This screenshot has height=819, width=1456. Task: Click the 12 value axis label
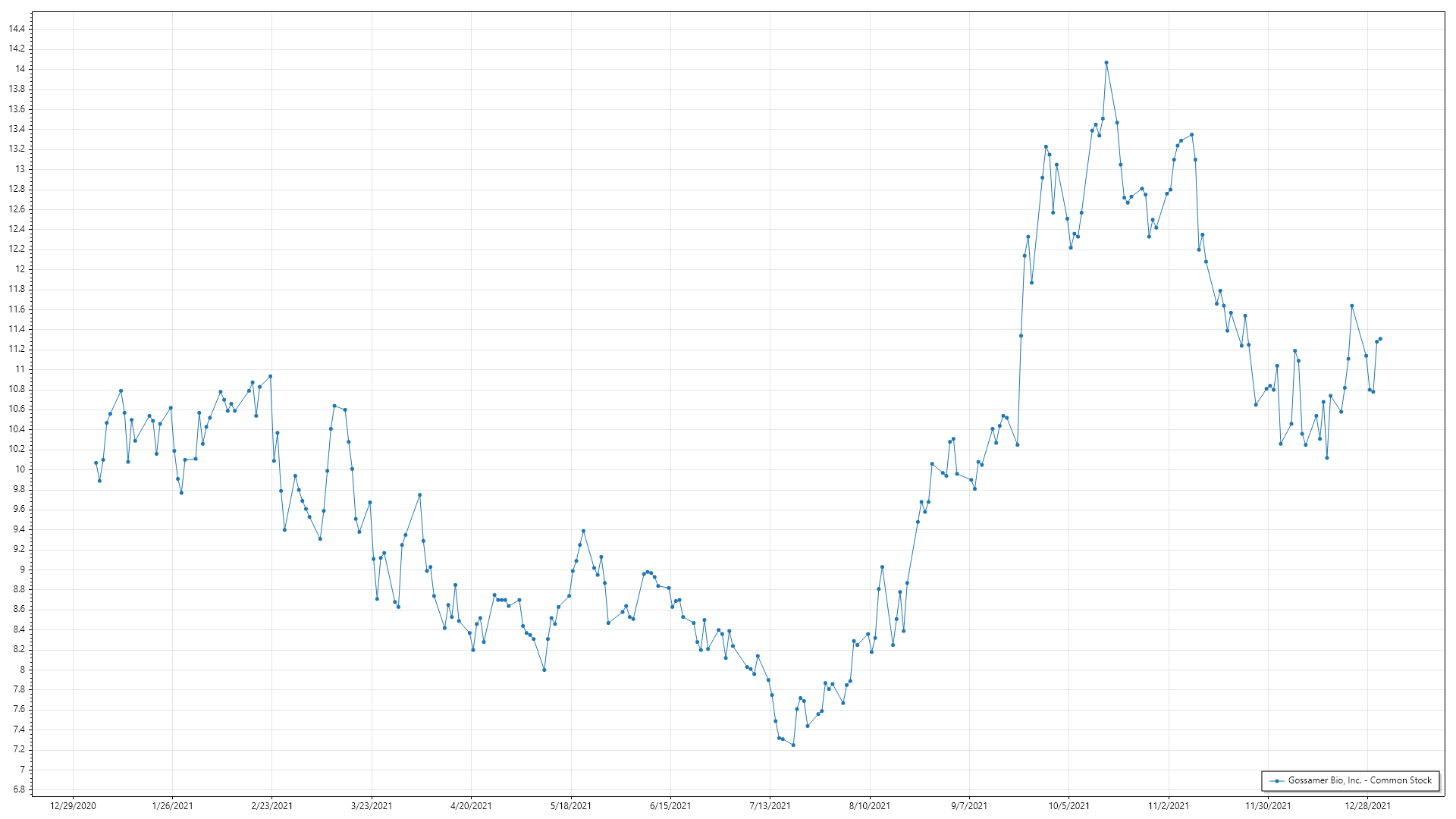pyautogui.click(x=20, y=269)
